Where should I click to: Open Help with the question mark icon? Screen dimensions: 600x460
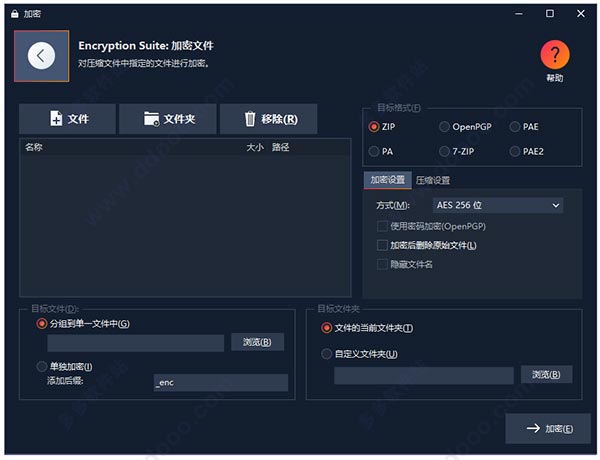pyautogui.click(x=554, y=55)
